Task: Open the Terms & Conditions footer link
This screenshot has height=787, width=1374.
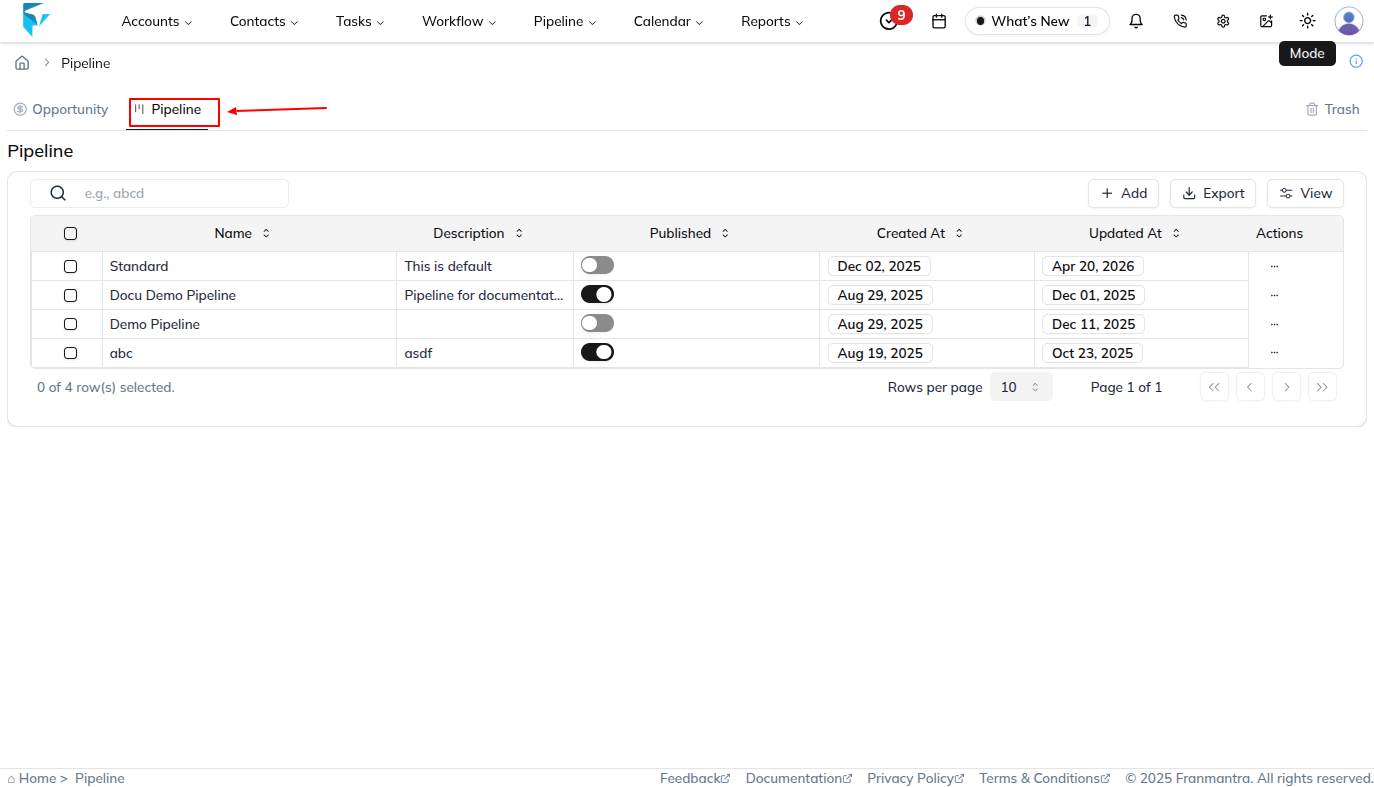Action: tap(1045, 778)
